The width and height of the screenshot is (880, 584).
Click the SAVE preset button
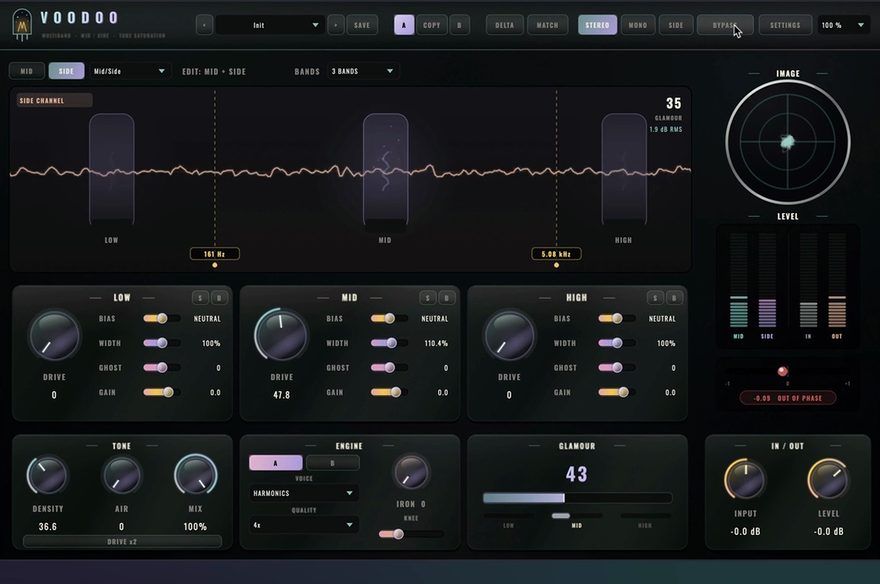pos(362,25)
